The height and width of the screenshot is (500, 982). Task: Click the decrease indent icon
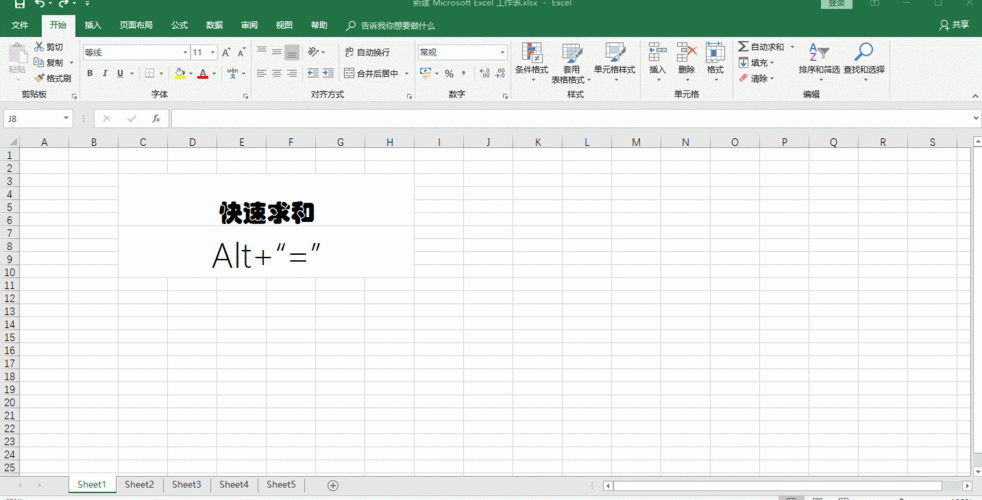313,73
